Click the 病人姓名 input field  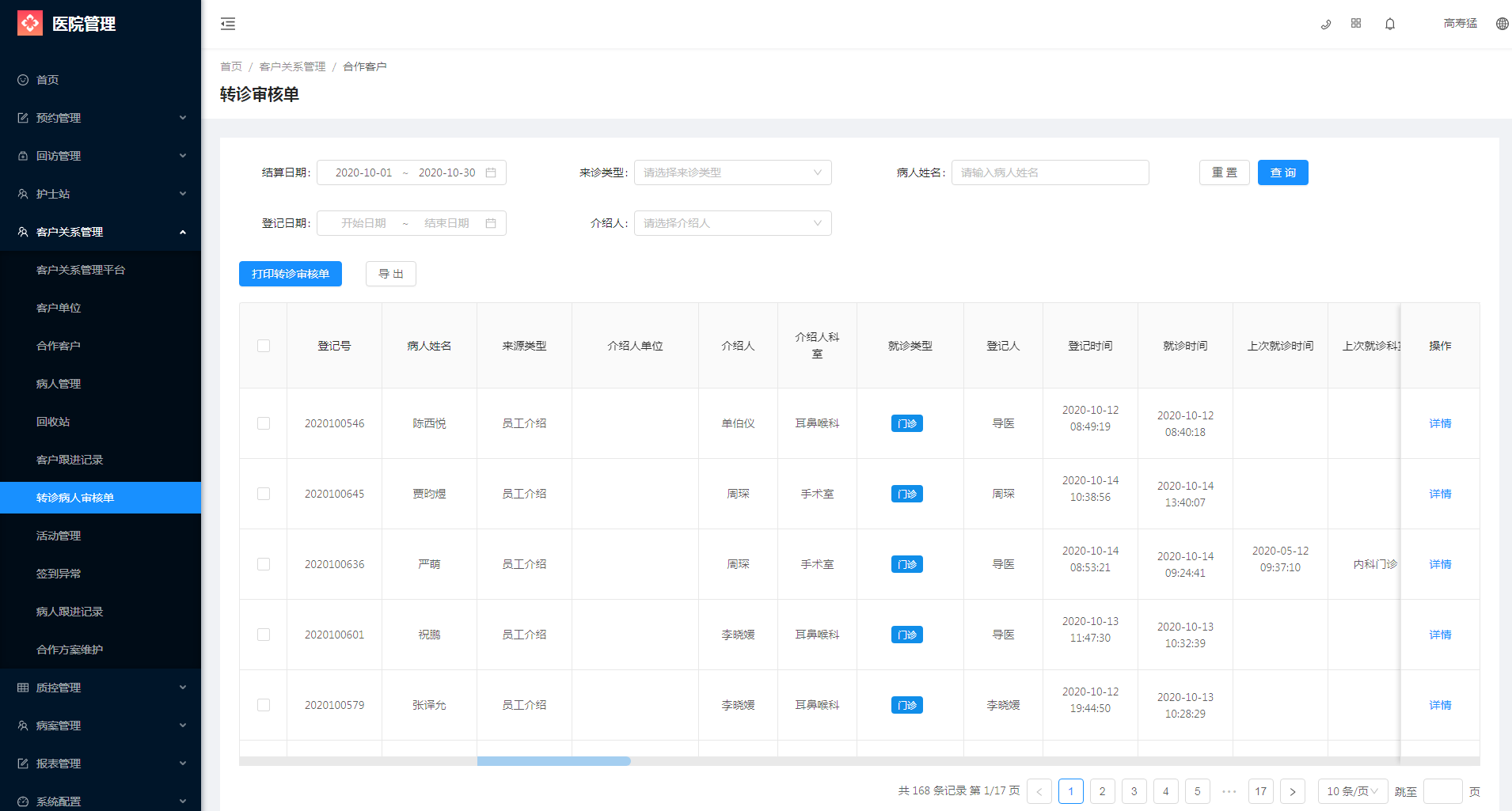(x=1050, y=172)
